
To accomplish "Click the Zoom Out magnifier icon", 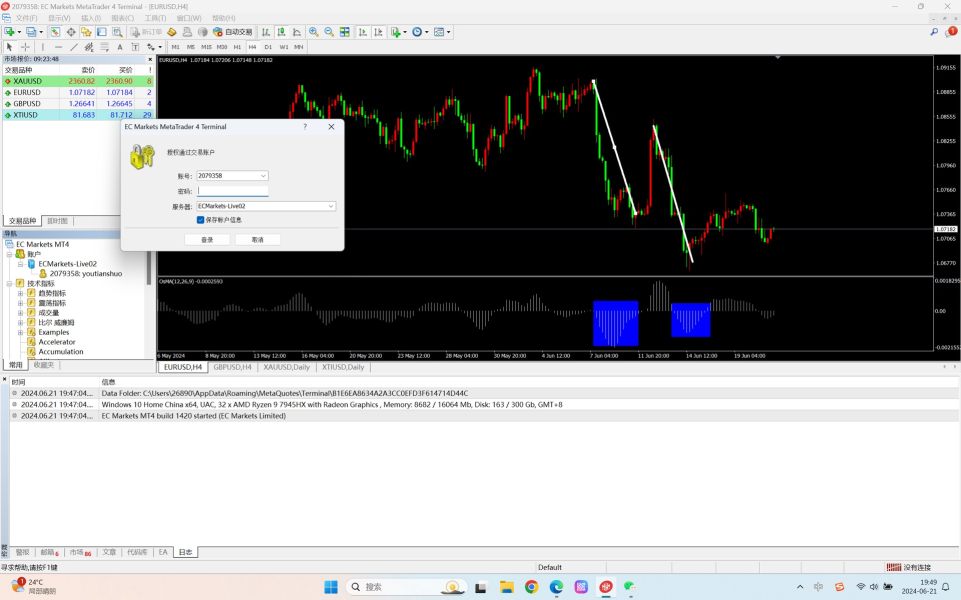I will point(329,32).
